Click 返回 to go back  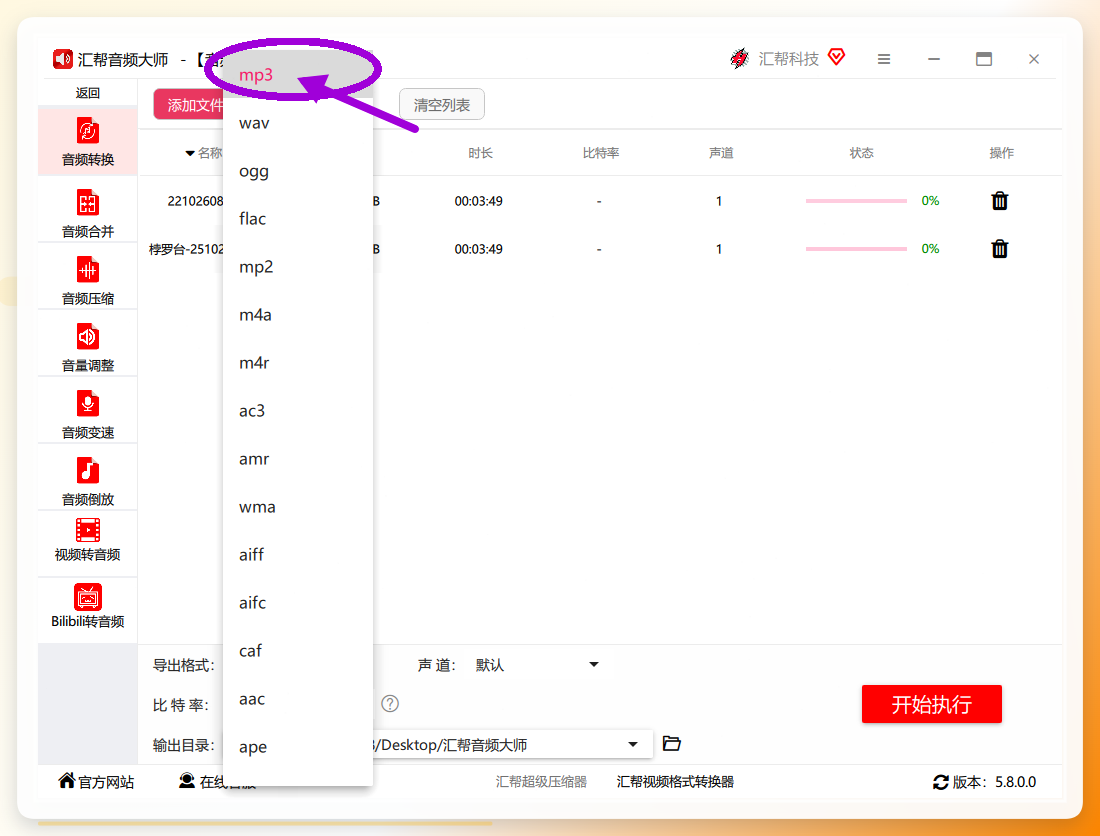tap(88, 93)
